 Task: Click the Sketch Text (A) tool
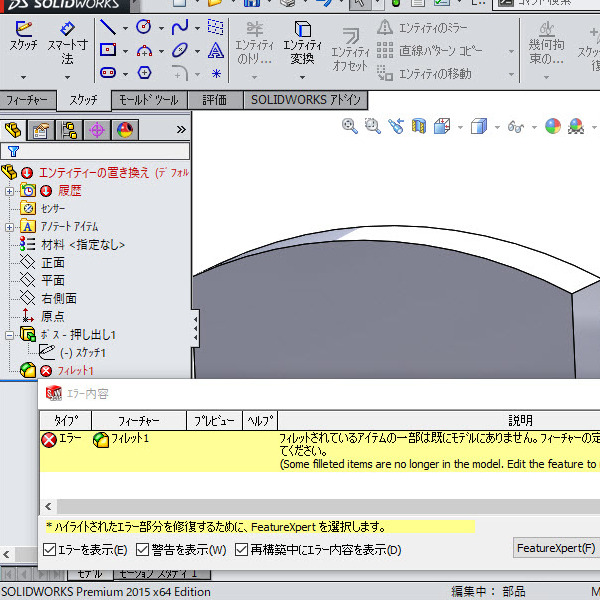point(216,50)
